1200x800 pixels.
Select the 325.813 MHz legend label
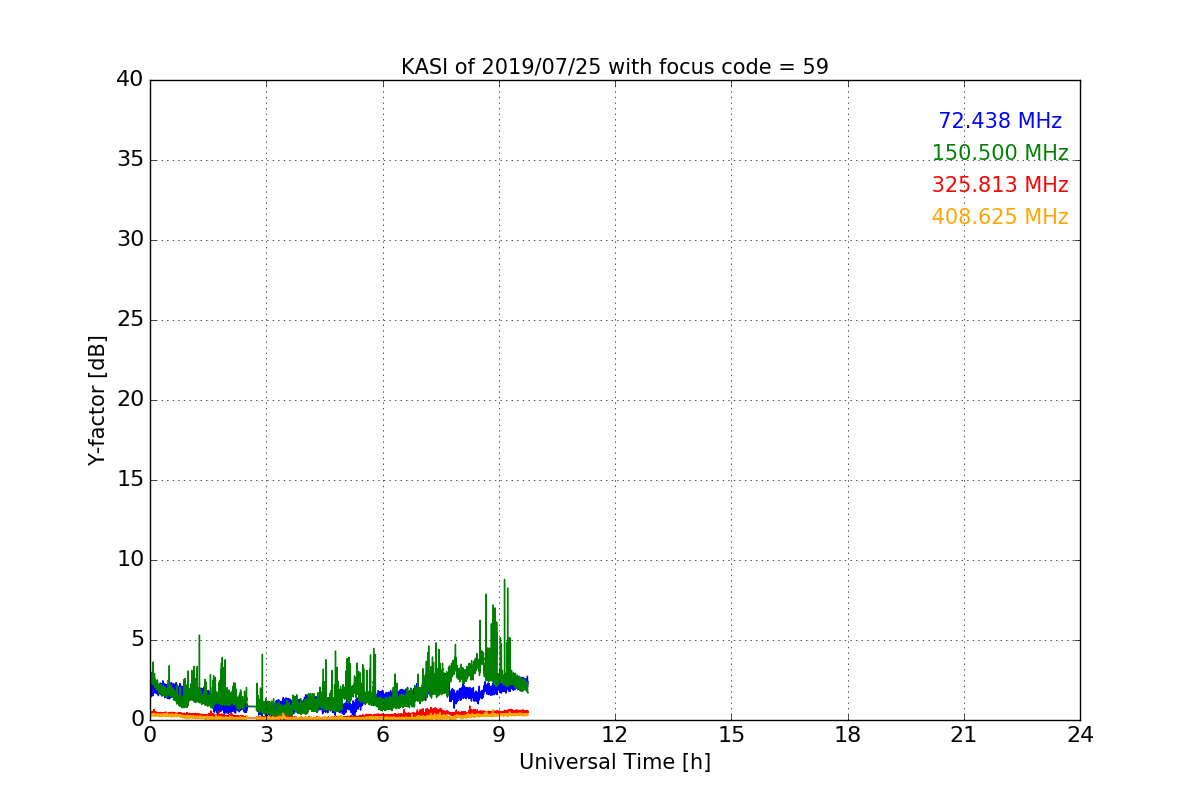pos(1000,185)
